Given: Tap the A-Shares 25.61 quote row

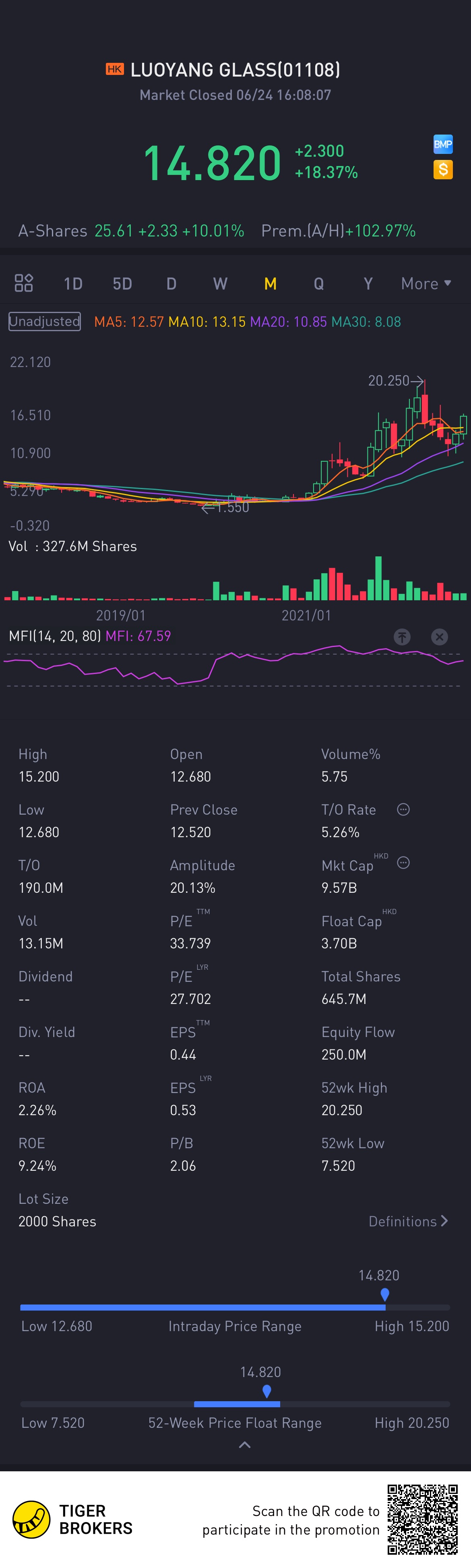Looking at the screenshot, I should coord(132,231).
